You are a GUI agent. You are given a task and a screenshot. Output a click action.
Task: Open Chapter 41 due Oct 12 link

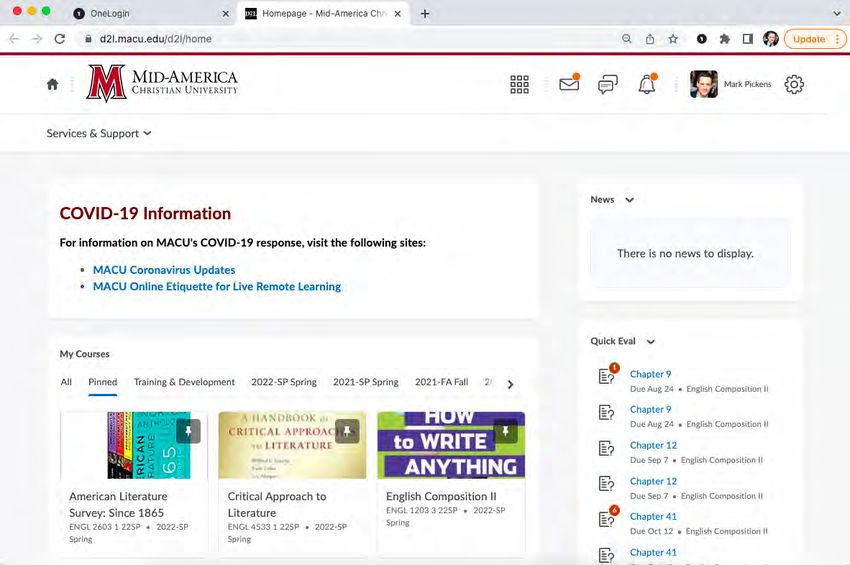[653, 517]
